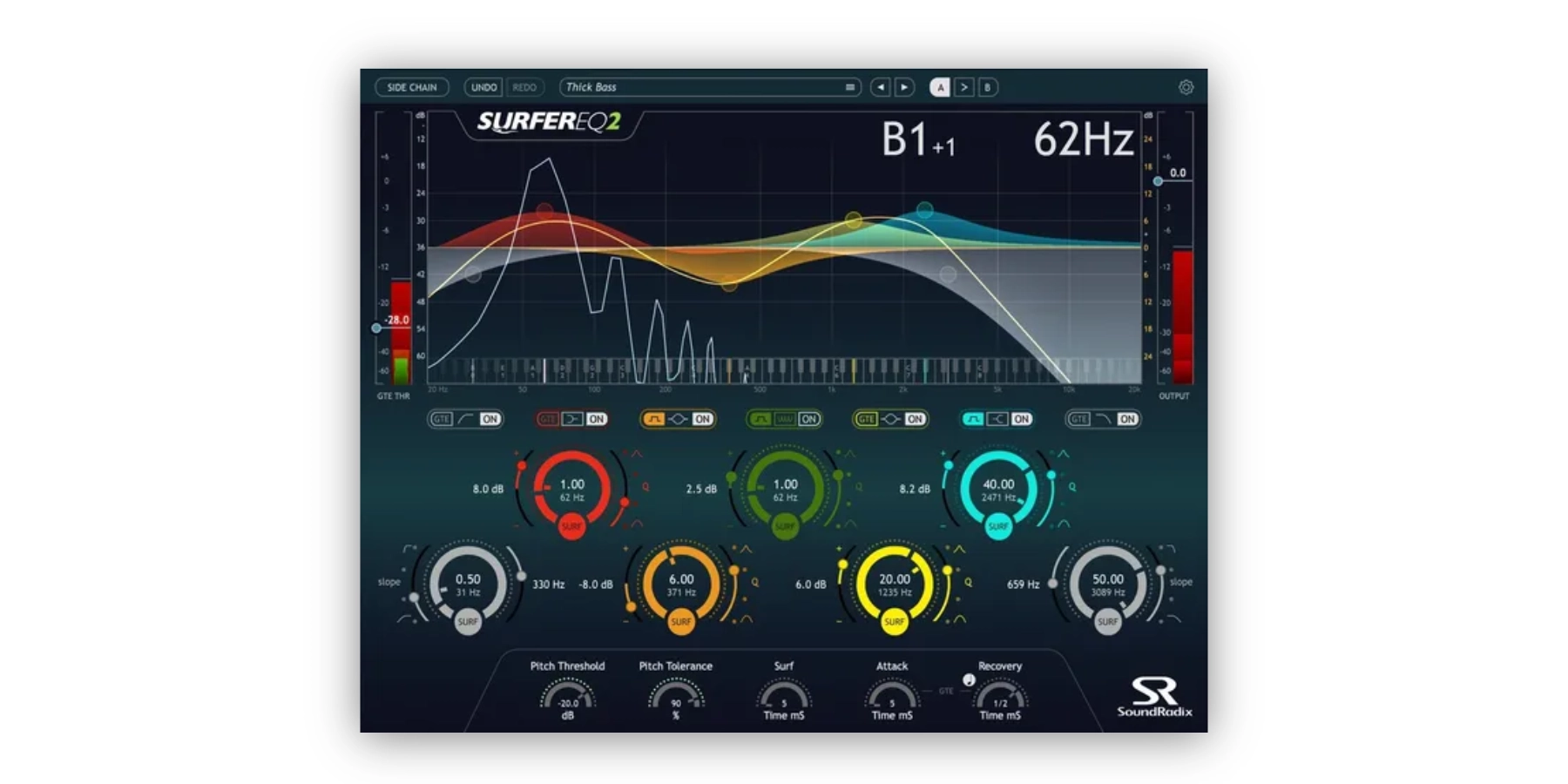Image resolution: width=1568 pixels, height=784 pixels.
Task: Go to the previous preset
Action: coord(881,87)
